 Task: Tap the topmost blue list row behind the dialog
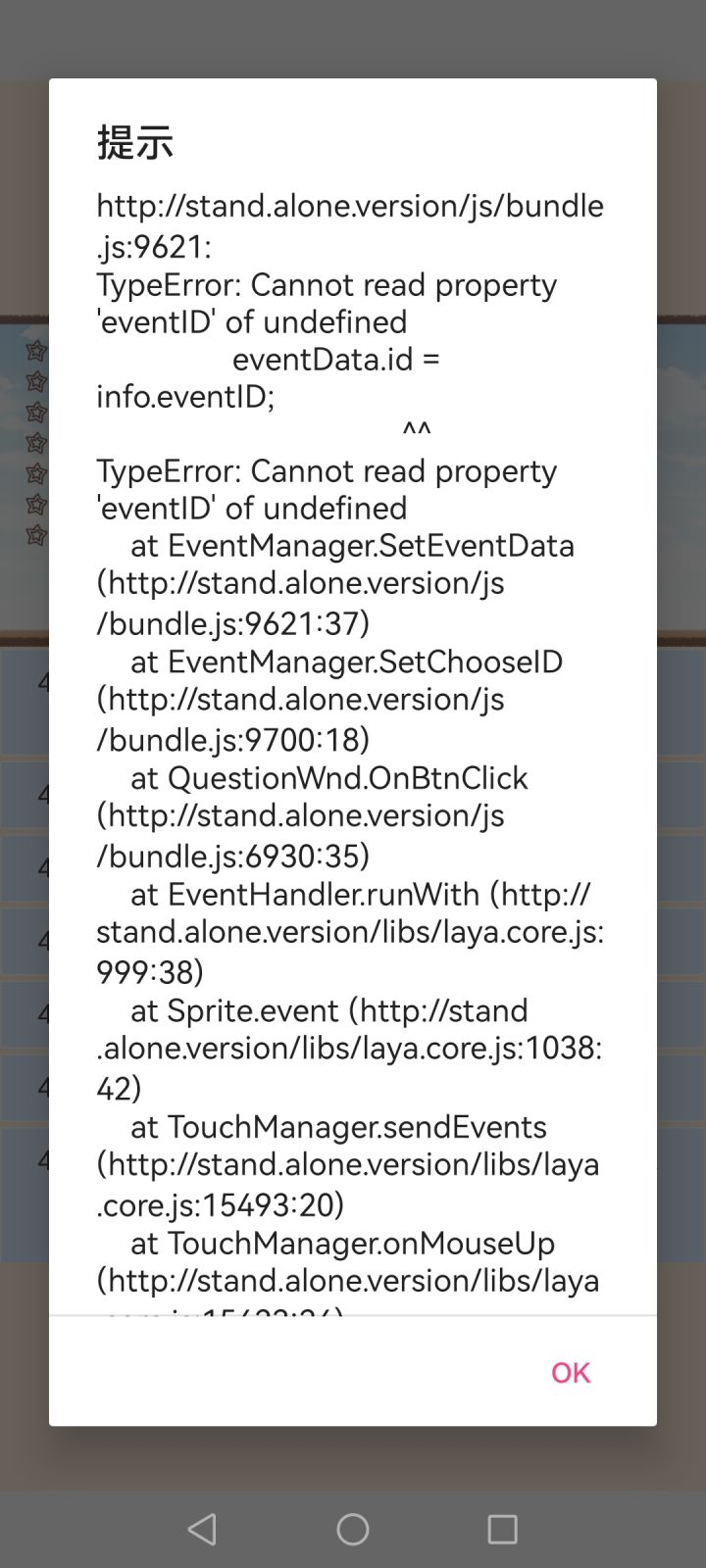25,701
